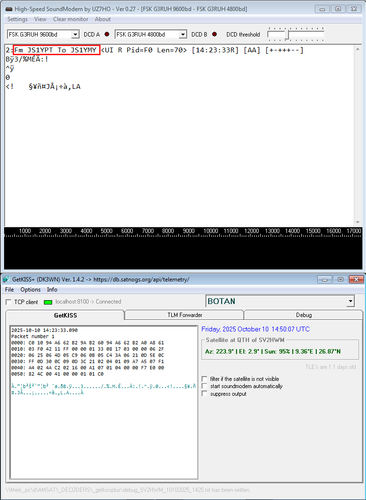Image resolution: width=366 pixels, height=500 pixels.
Task: Open the Info menu in GetKISS+
Action: (x=52, y=290)
